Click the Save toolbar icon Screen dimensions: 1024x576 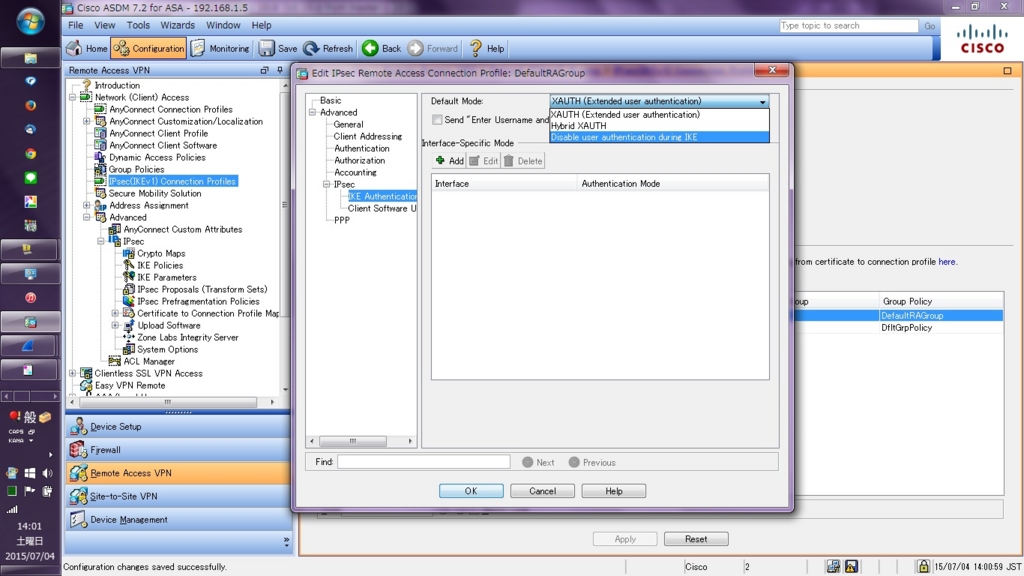pos(266,48)
